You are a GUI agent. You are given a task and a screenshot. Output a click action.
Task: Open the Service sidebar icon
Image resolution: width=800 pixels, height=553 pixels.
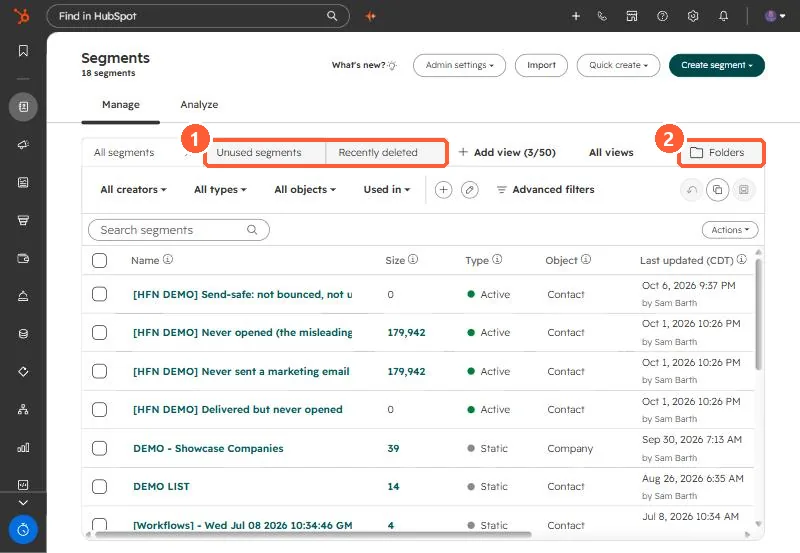[23, 296]
